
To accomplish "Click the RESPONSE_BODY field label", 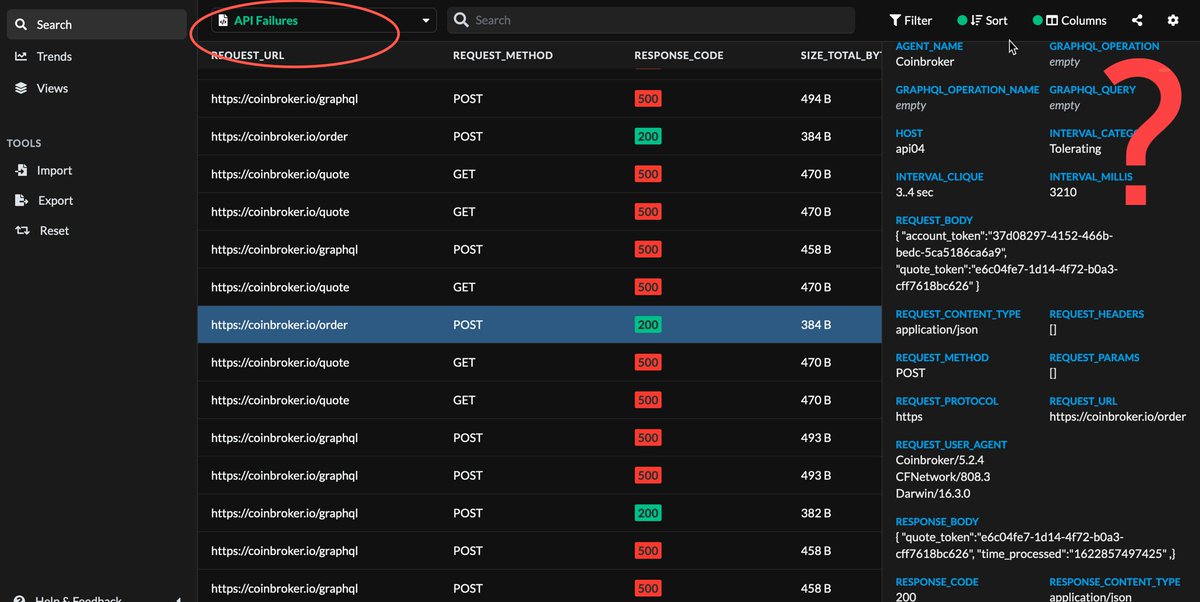I will 937,522.
